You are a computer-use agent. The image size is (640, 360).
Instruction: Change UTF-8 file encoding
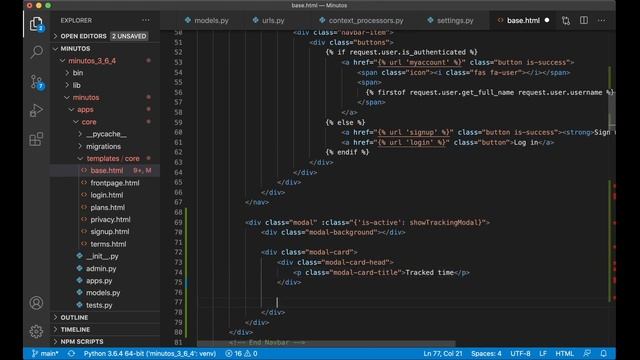(x=520, y=353)
